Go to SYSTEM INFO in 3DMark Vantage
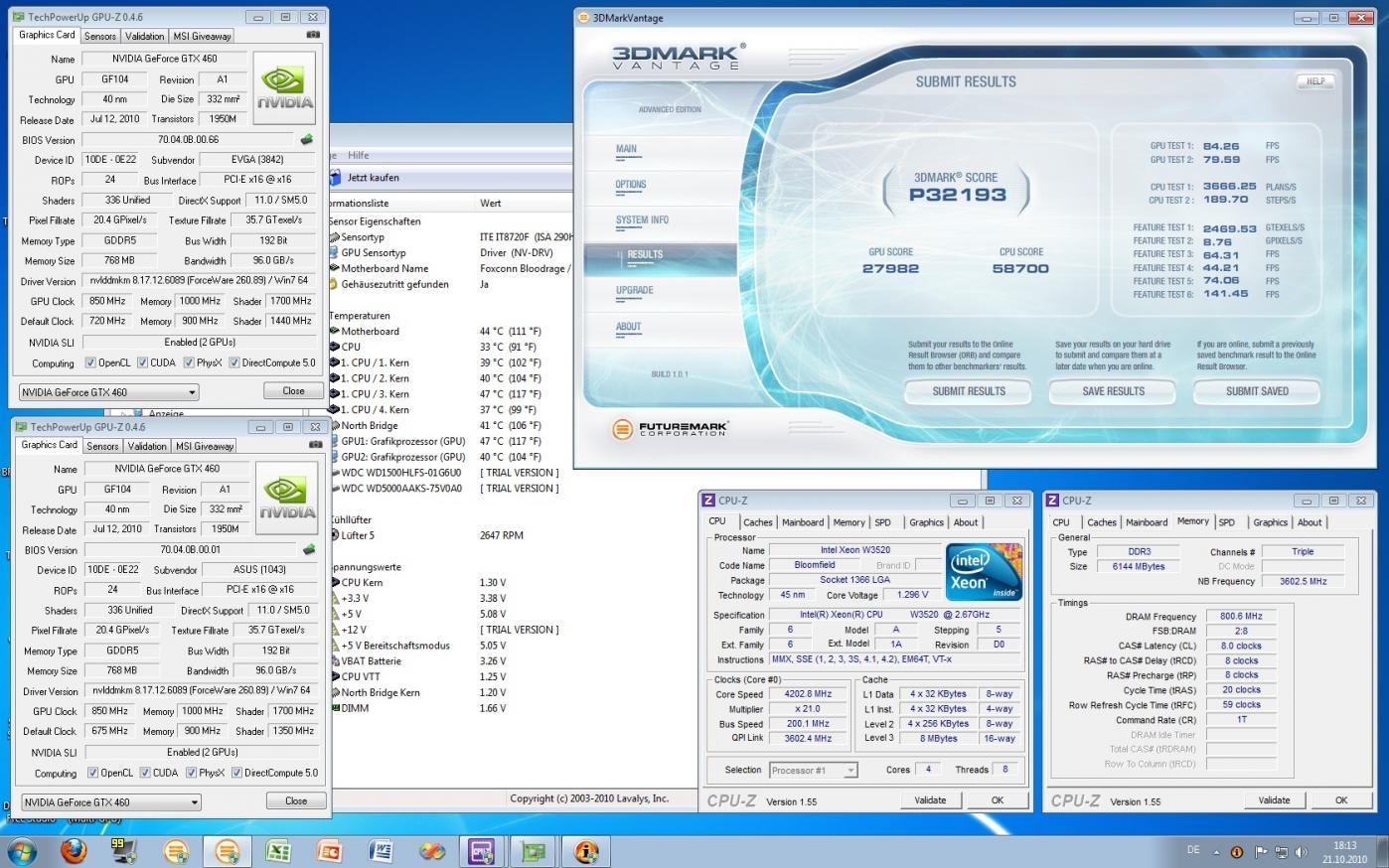The width and height of the screenshot is (1389, 868). [642, 220]
